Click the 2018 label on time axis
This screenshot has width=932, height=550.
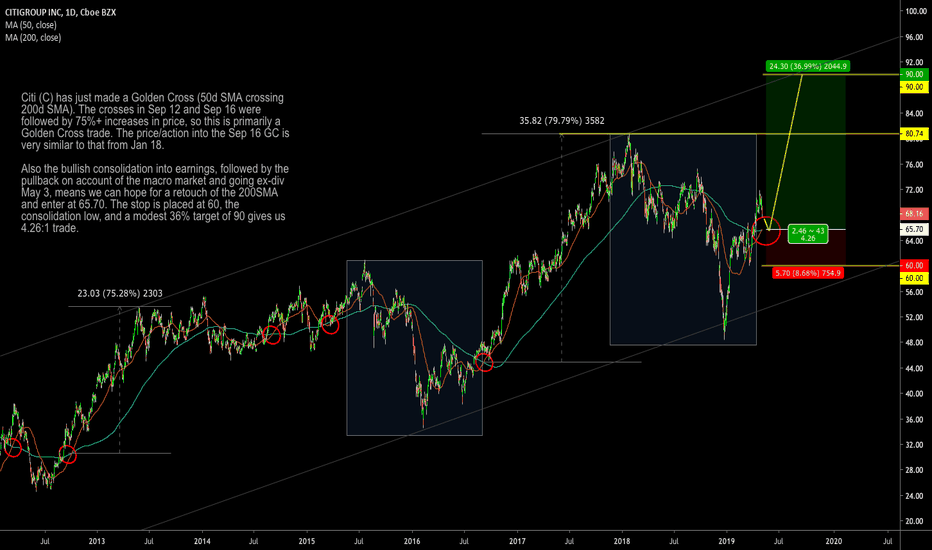pyautogui.click(x=622, y=541)
